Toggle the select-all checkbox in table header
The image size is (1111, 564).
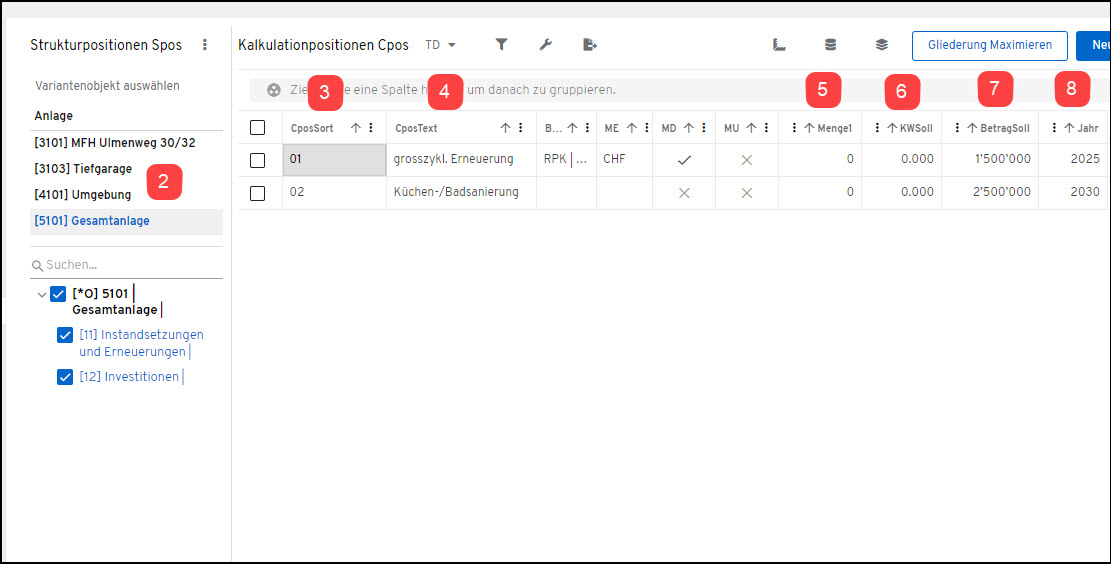click(258, 128)
